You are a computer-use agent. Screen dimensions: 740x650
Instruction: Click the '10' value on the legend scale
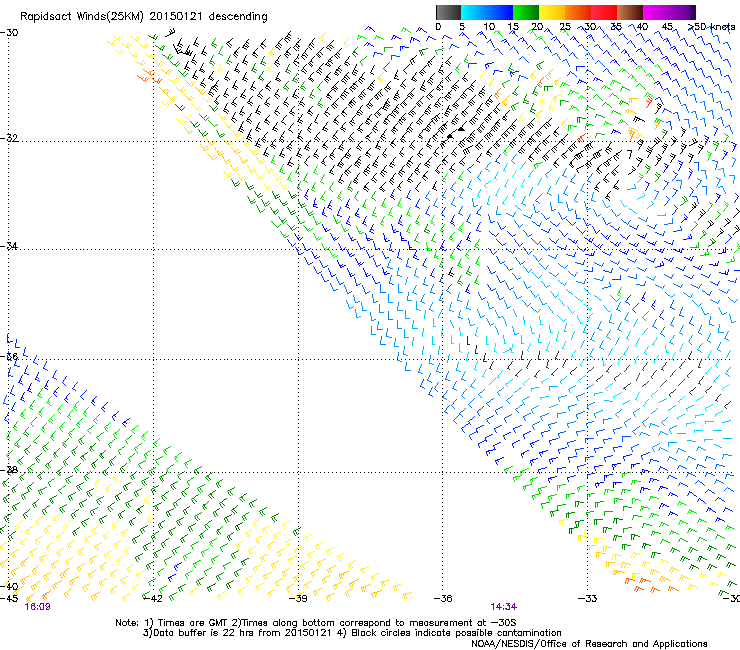point(489,27)
